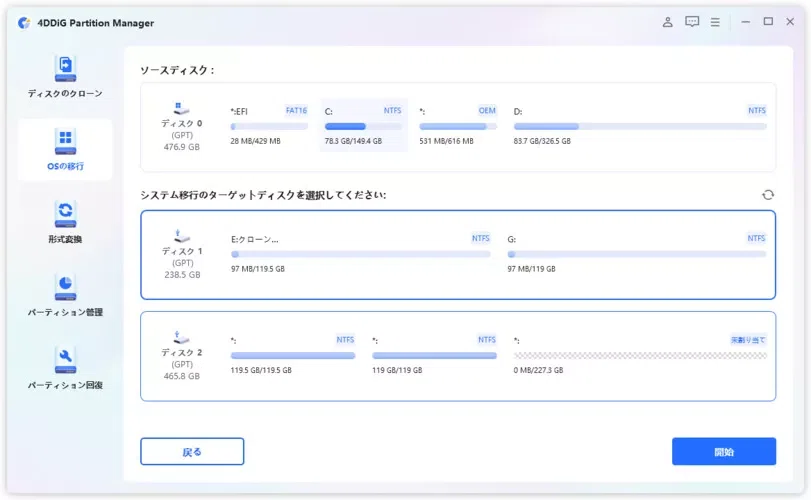Click the unallocated 227.3 GB space bar

(640, 355)
